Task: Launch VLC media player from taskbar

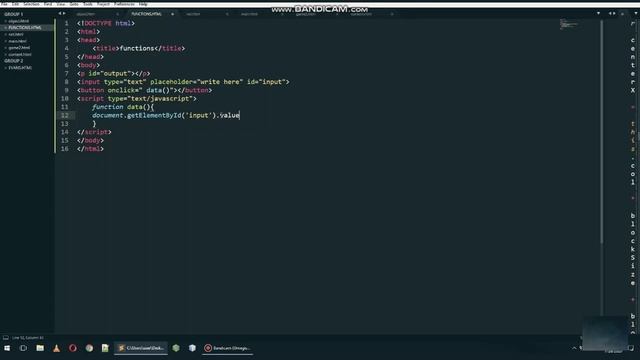Action: point(56,348)
